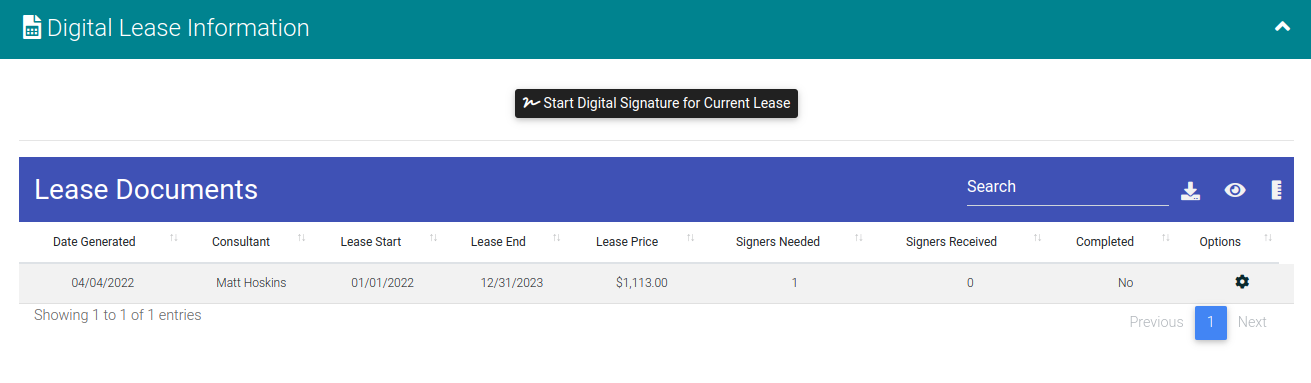Image resolution: width=1311 pixels, height=383 pixels.
Task: Download the lease documents table
Action: [1190, 190]
